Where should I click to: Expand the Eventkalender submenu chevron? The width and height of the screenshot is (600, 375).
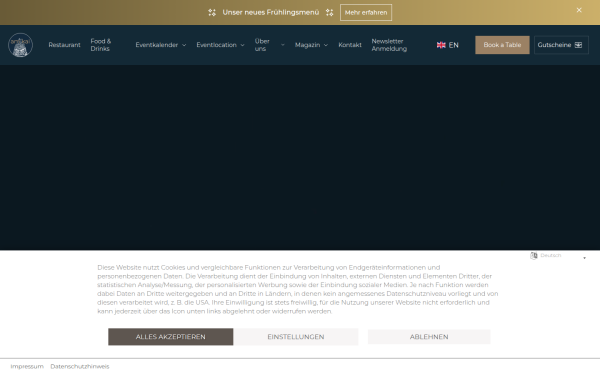(184, 45)
